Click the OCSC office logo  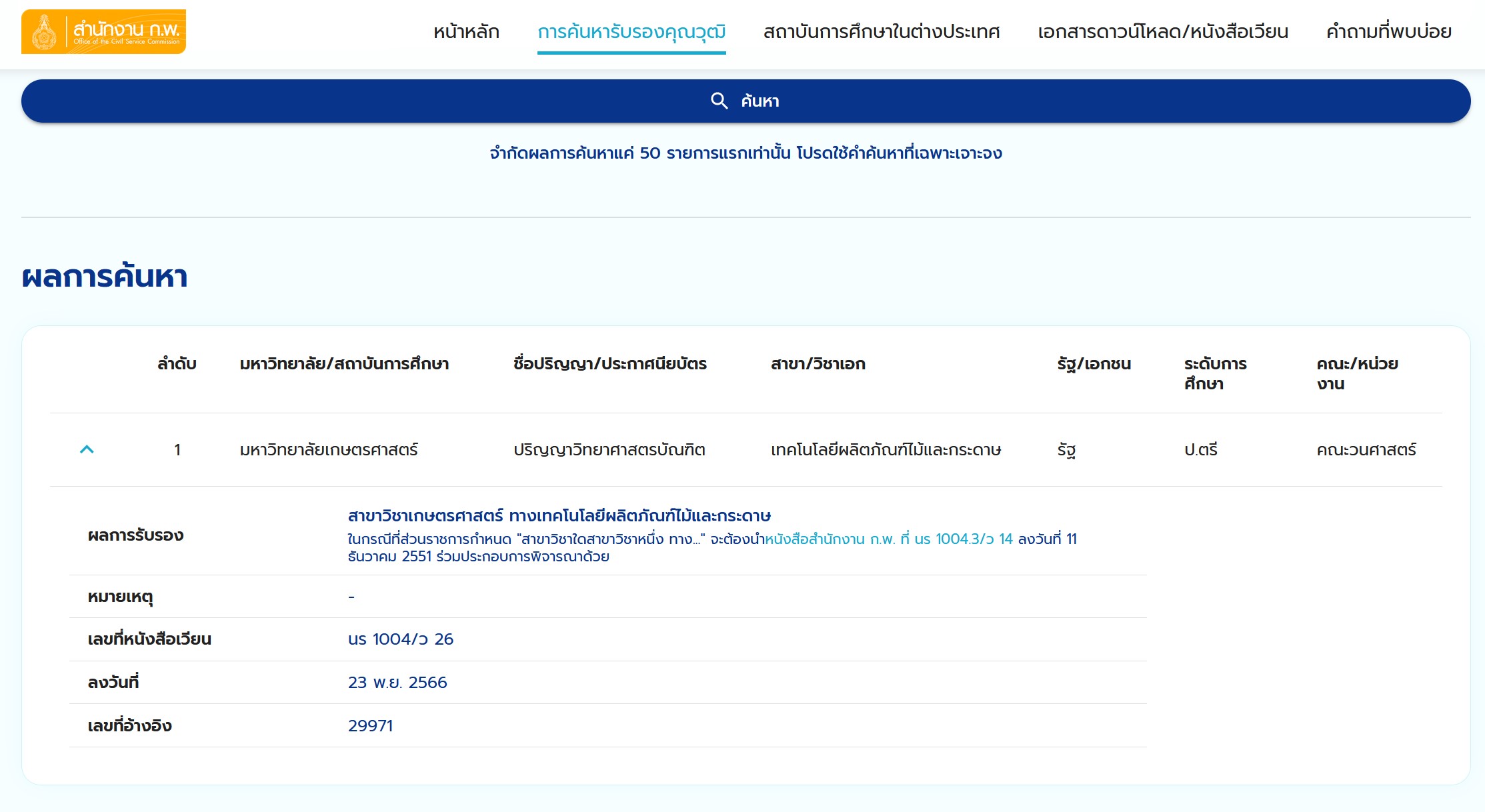103,31
